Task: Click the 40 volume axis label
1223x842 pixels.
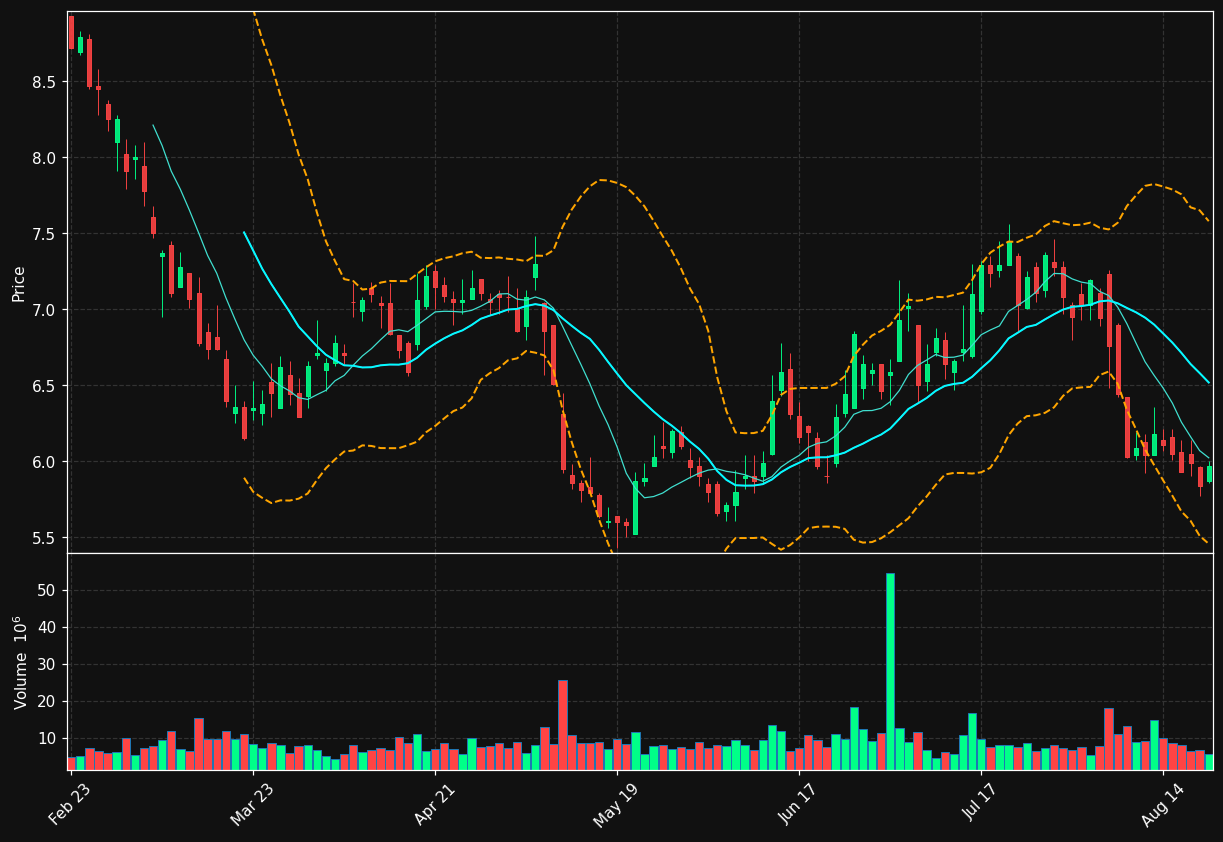Action: click(48, 628)
